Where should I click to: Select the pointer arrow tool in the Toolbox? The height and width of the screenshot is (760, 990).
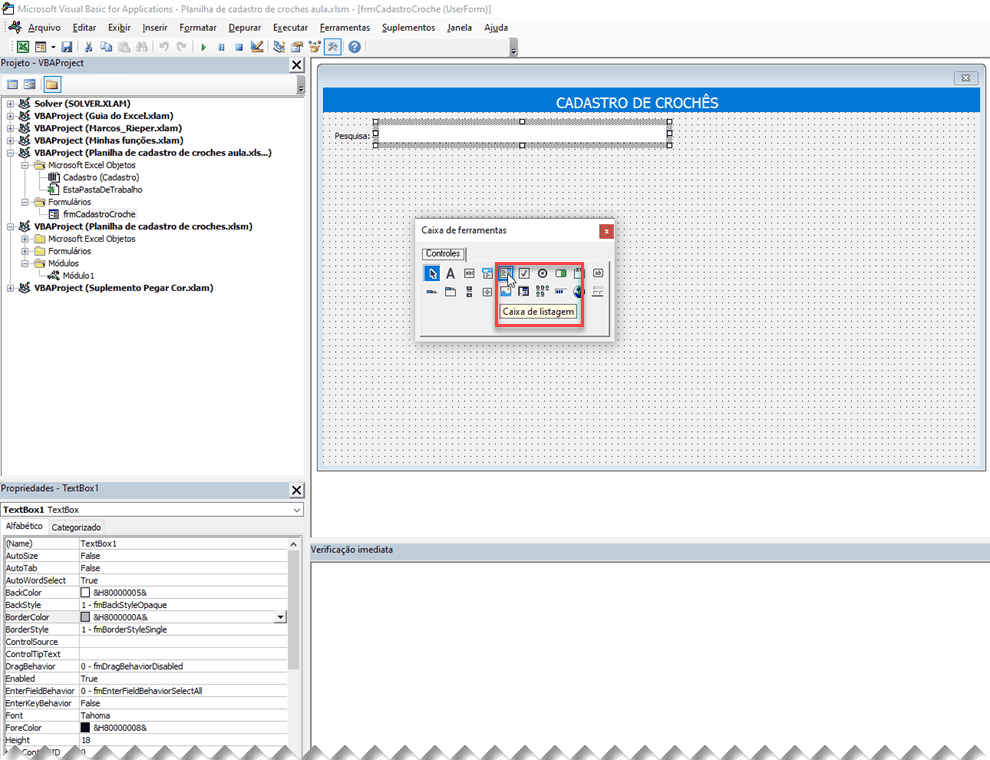coord(432,272)
